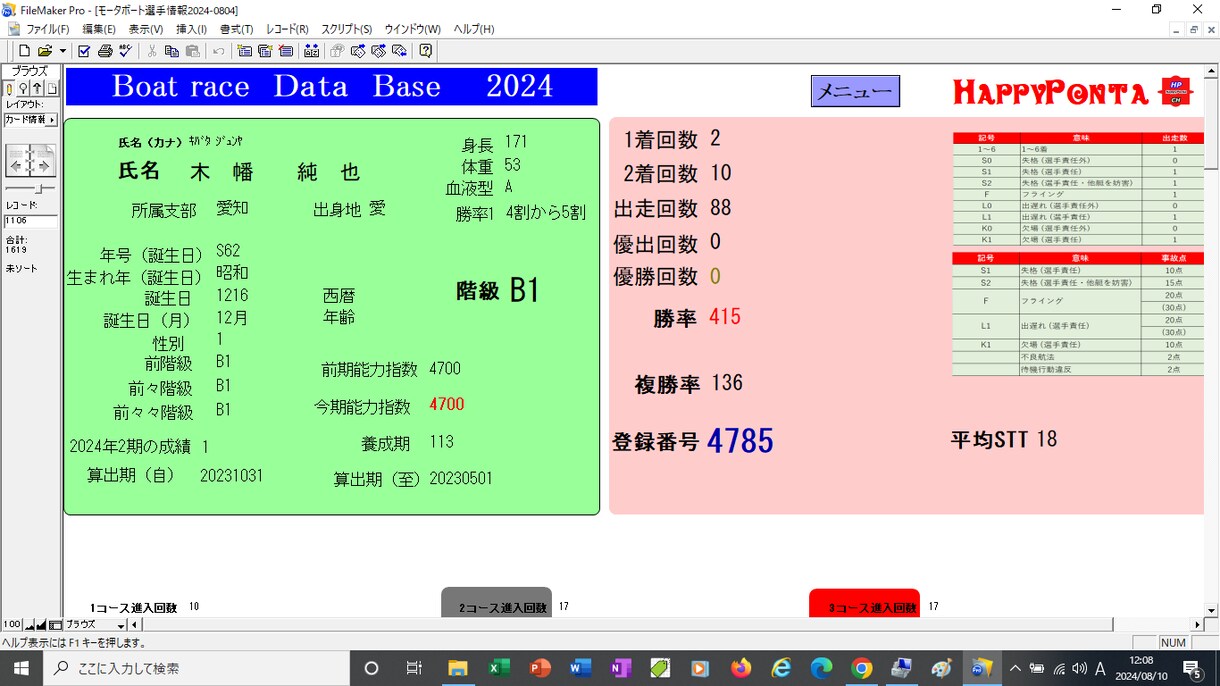Switch to Preview mode with page icon

52,88
